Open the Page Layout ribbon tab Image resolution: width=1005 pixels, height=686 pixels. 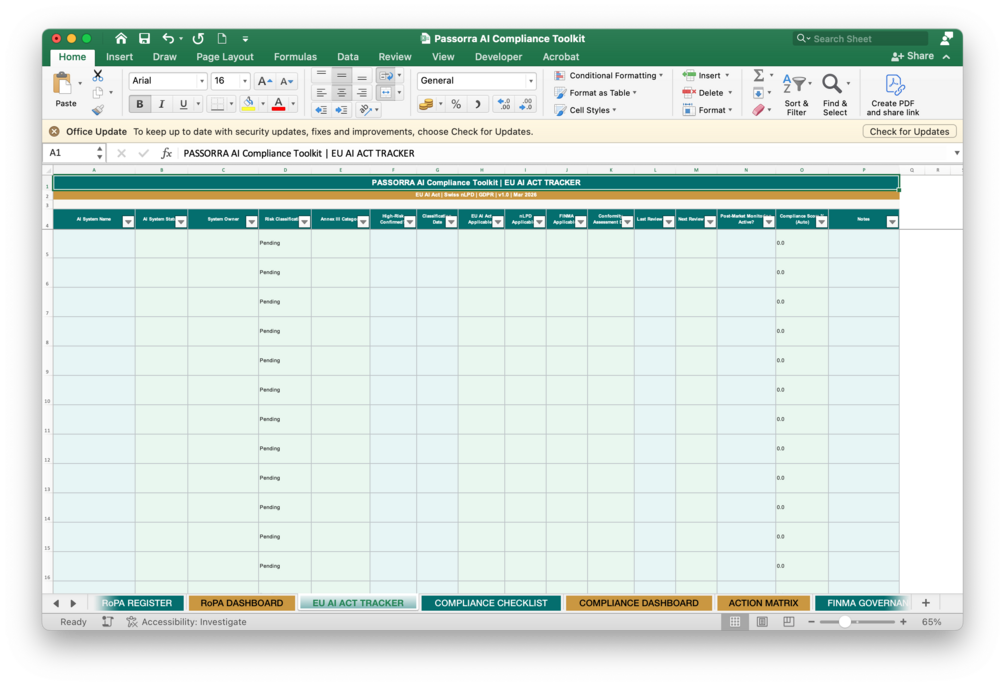(x=225, y=57)
